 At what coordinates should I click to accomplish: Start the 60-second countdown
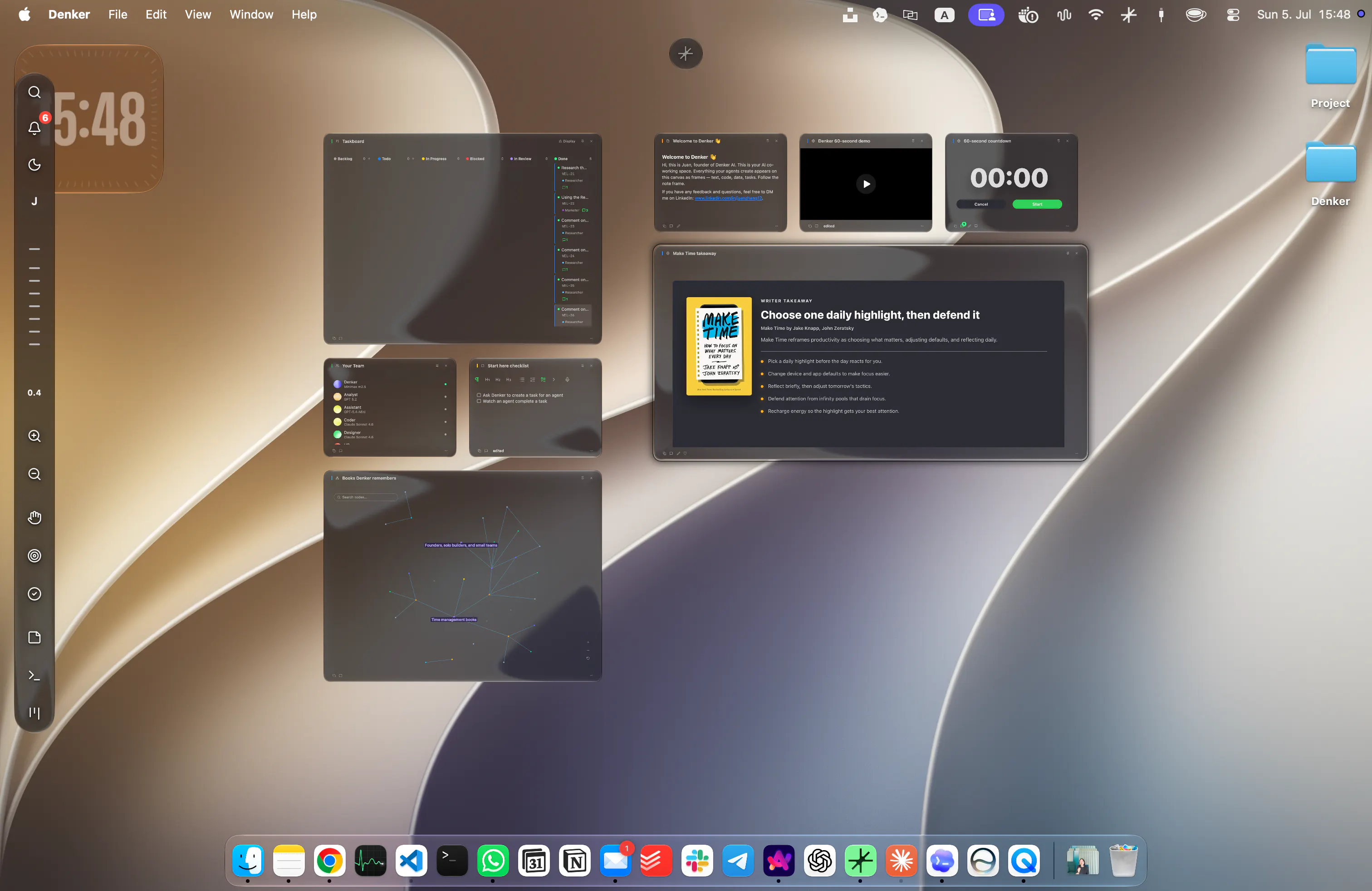click(x=1037, y=204)
